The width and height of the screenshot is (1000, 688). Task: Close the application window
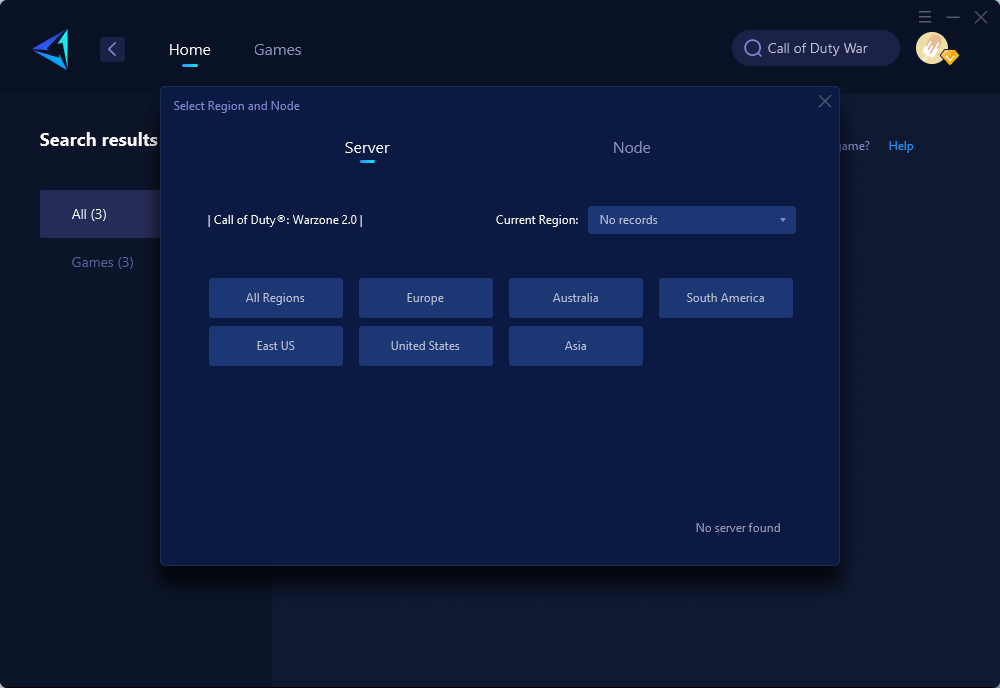[981, 17]
